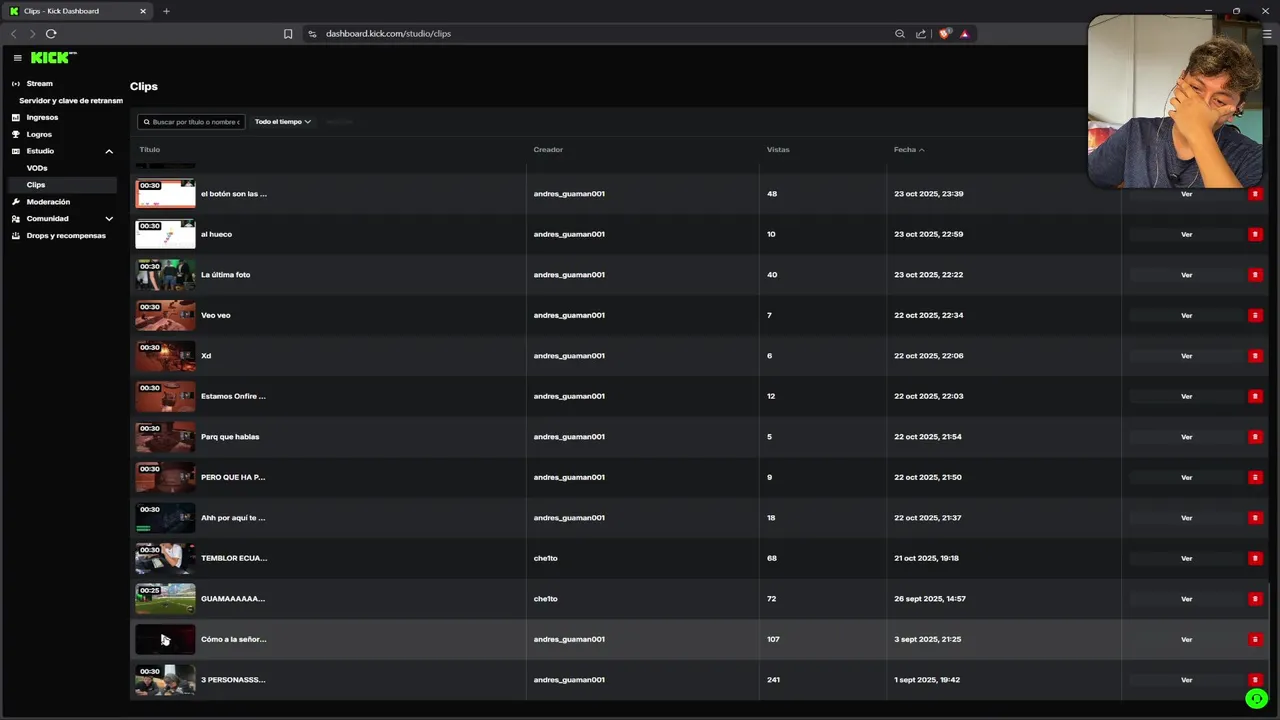
Task: Click "Ver" for the "Veo veo" clip
Action: click(1186, 316)
